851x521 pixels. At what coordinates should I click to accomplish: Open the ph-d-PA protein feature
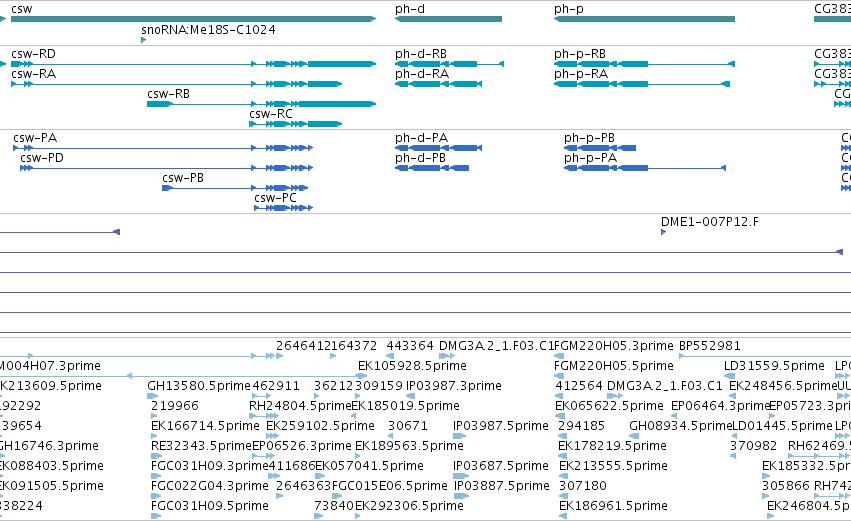(x=439, y=148)
